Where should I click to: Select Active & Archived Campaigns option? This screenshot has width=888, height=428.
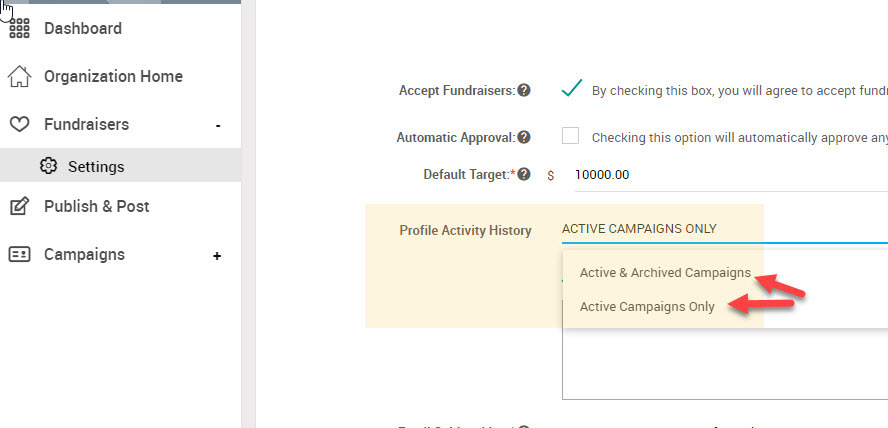pos(665,273)
